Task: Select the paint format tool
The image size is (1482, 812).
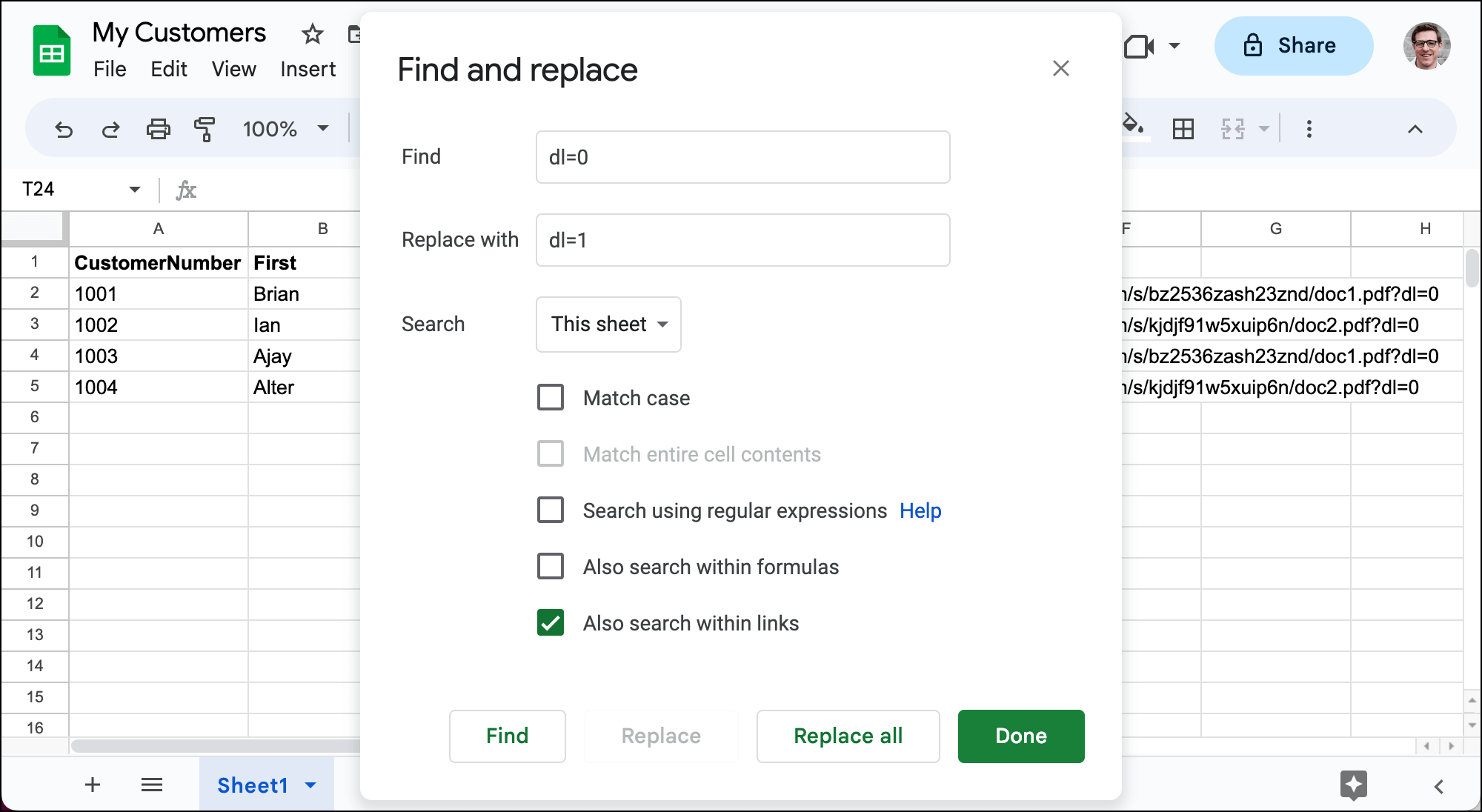Action: (x=205, y=130)
